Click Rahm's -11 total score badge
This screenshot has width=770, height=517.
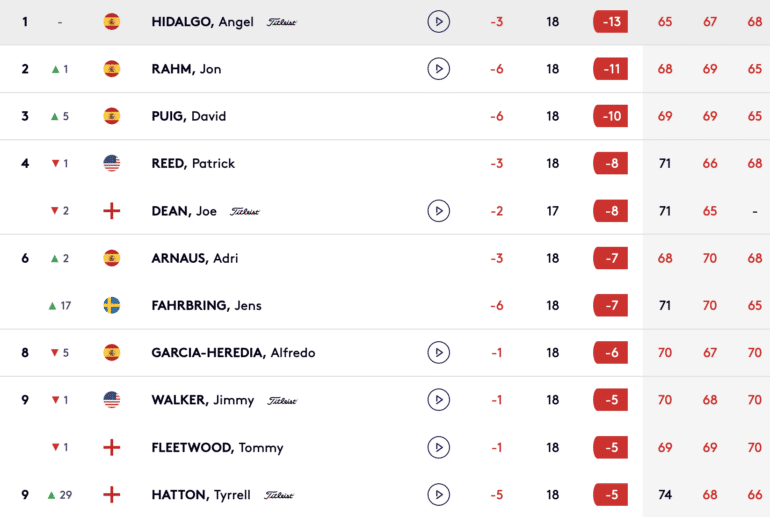pyautogui.click(x=610, y=69)
